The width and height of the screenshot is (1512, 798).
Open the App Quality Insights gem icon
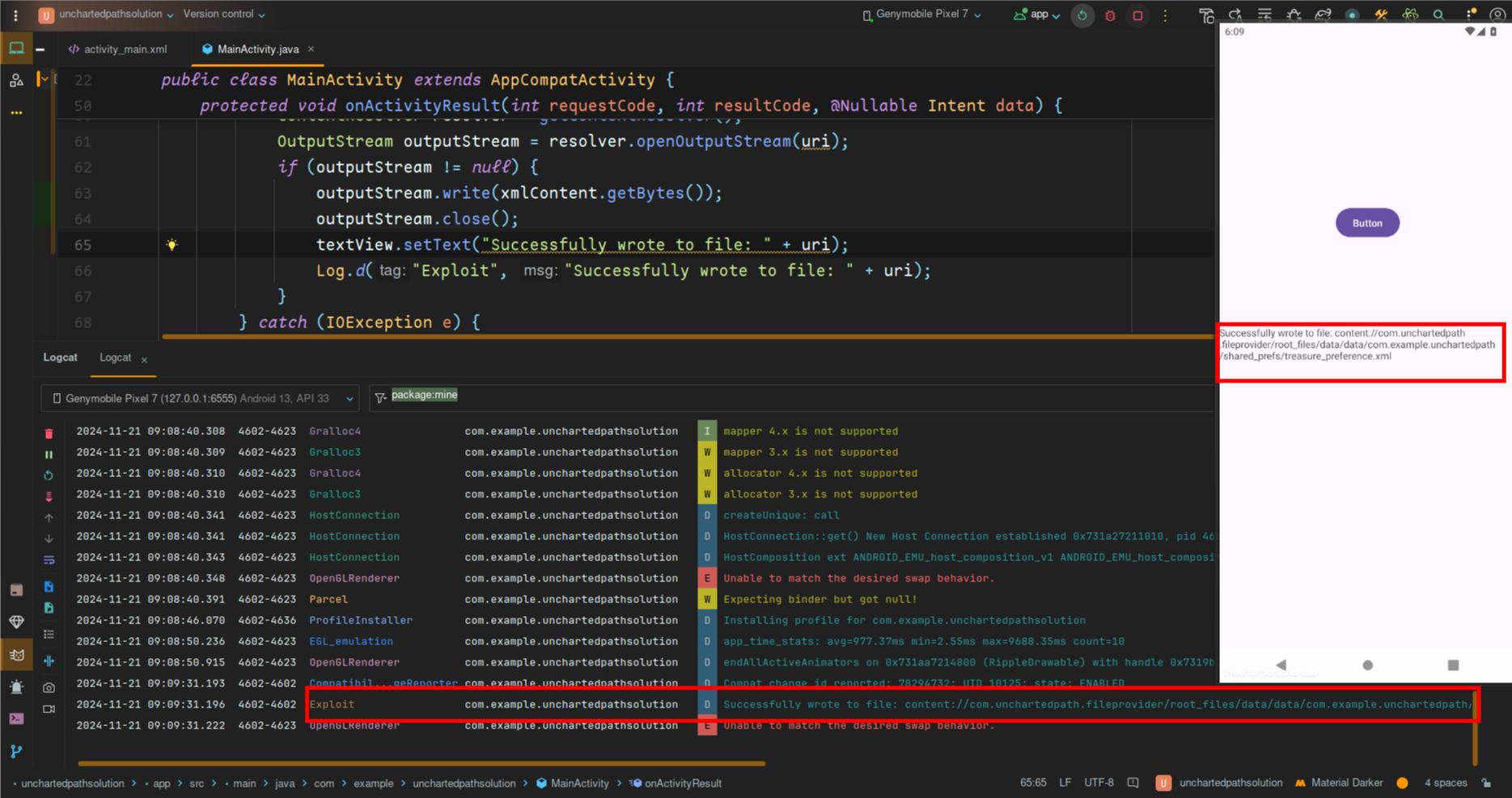[16, 622]
